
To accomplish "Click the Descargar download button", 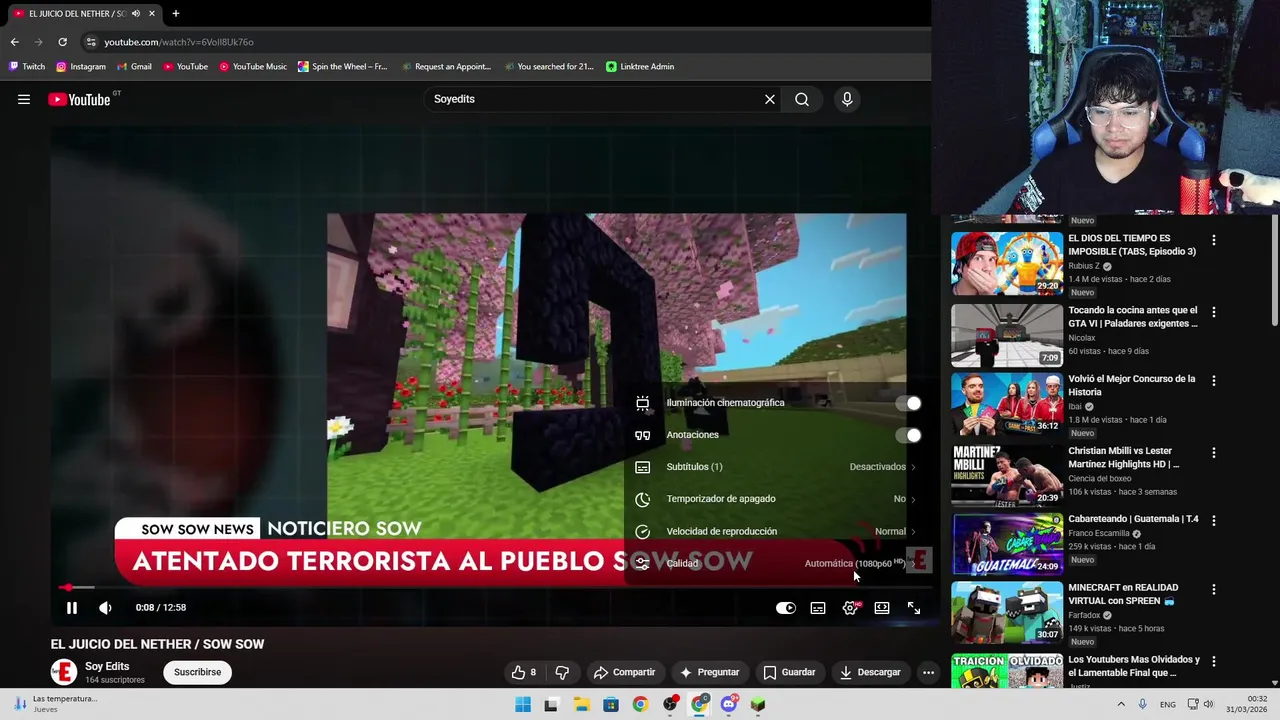I will [x=870, y=672].
